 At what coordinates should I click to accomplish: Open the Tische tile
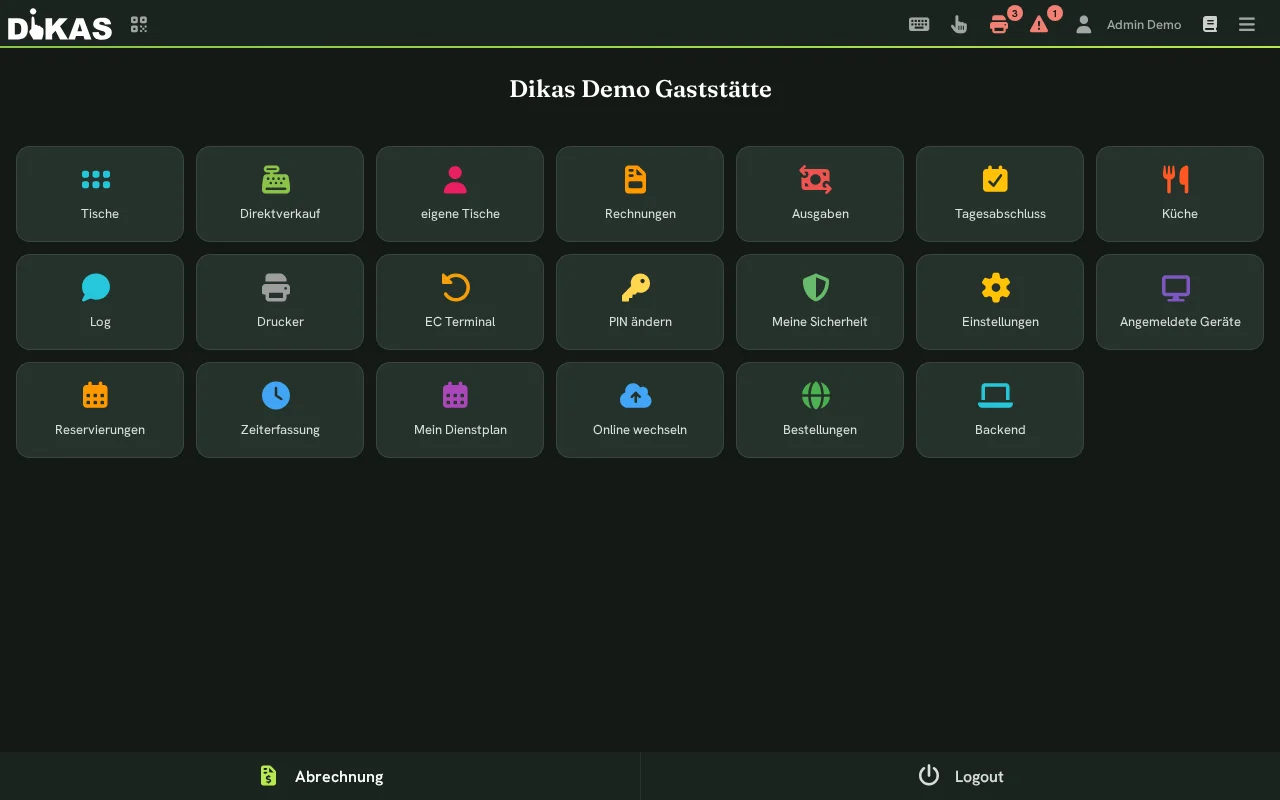coord(100,194)
